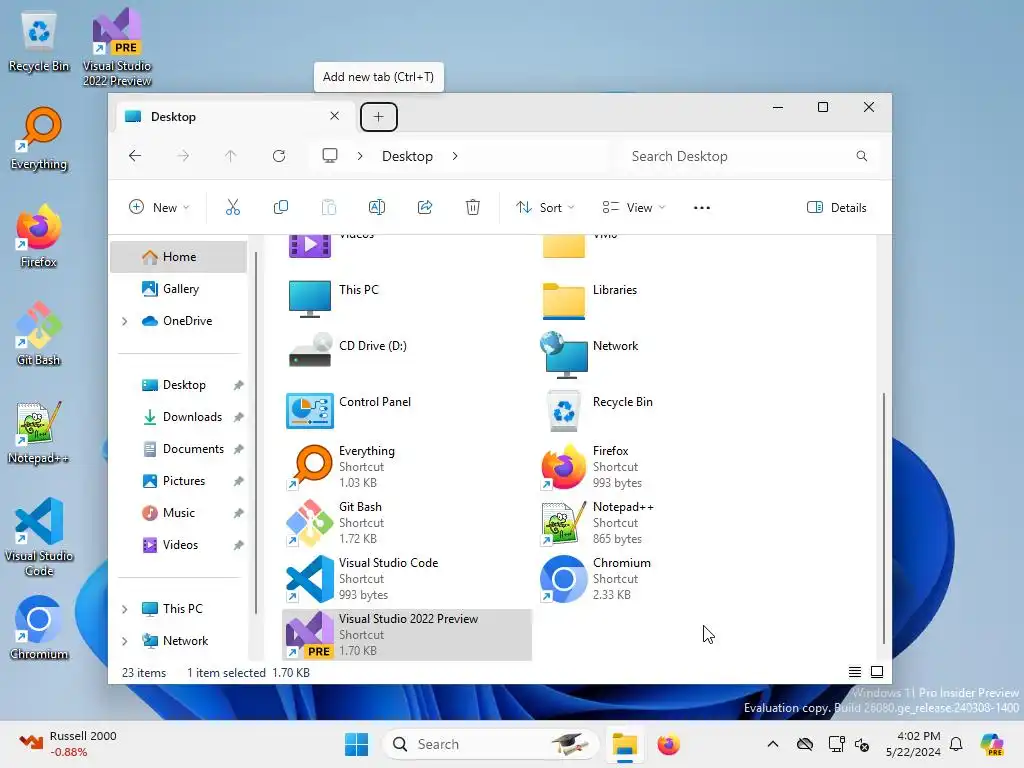Switch to large thumbnails view icon

877,672
